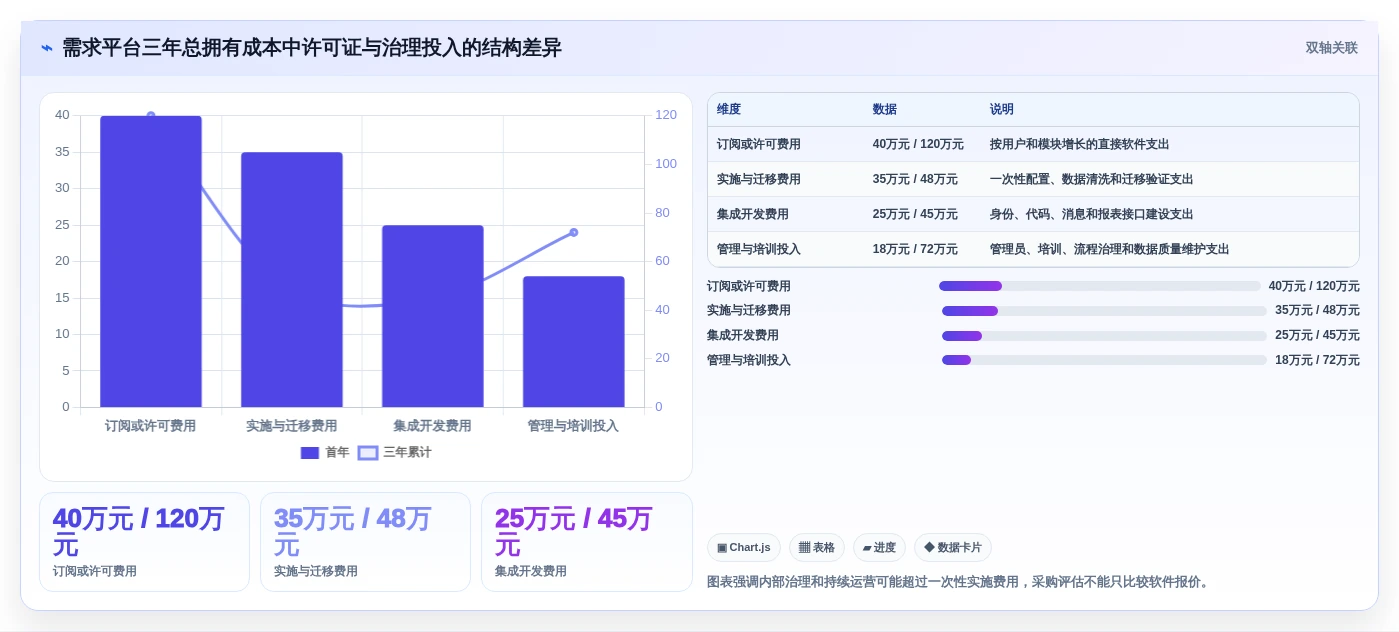Click table cell 订阅或许可费用
Viewport: 1399px width, 632px height.
click(x=759, y=144)
